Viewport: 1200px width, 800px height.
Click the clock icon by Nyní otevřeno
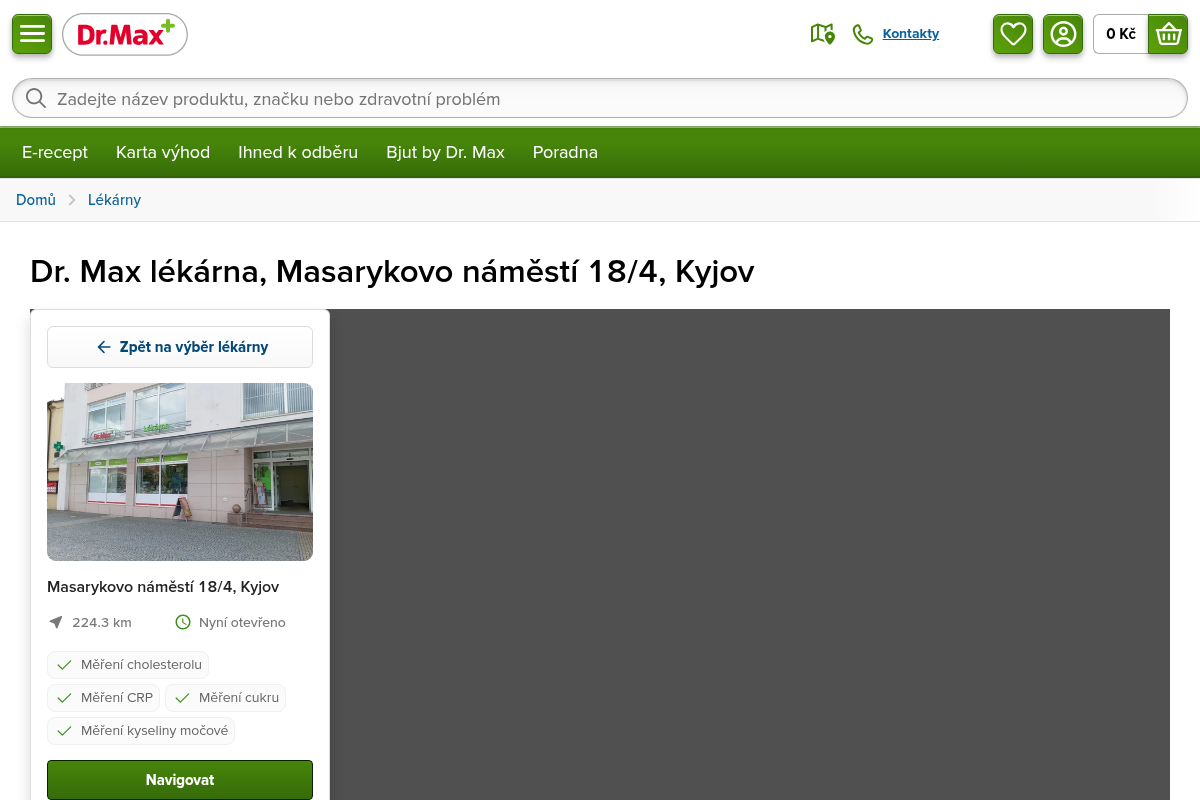click(183, 622)
